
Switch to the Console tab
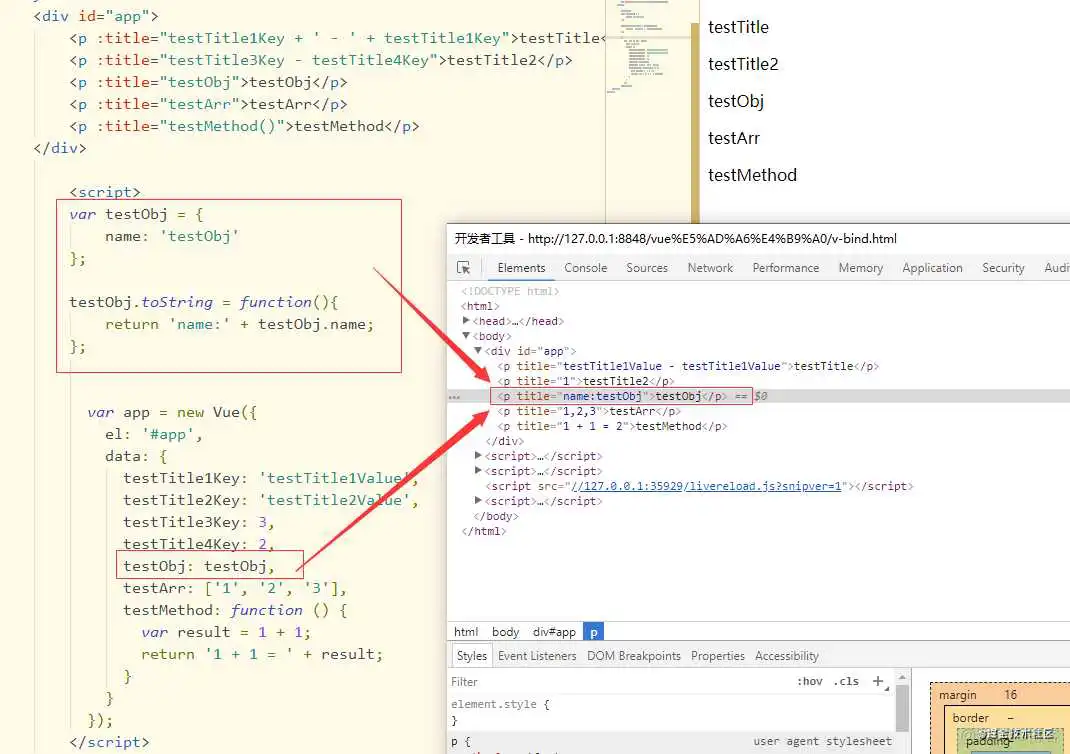click(585, 268)
